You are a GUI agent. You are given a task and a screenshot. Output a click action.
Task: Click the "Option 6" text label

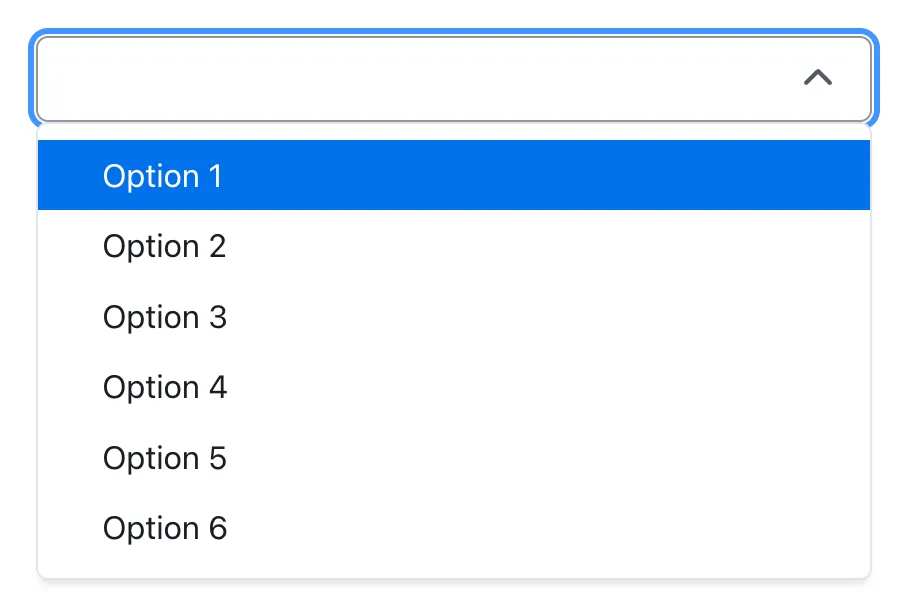[x=165, y=528]
